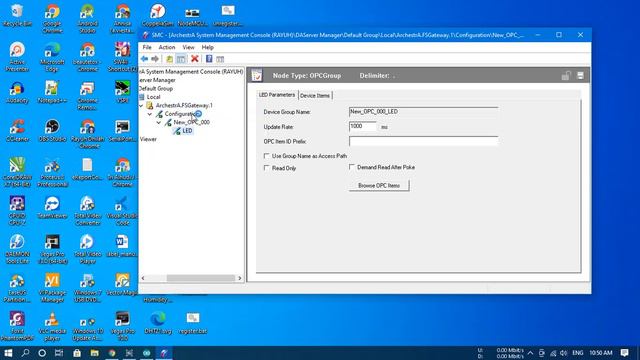This screenshot has width=640, height=360.
Task: Click the tree pane scroll left arrow
Action: click(143, 278)
